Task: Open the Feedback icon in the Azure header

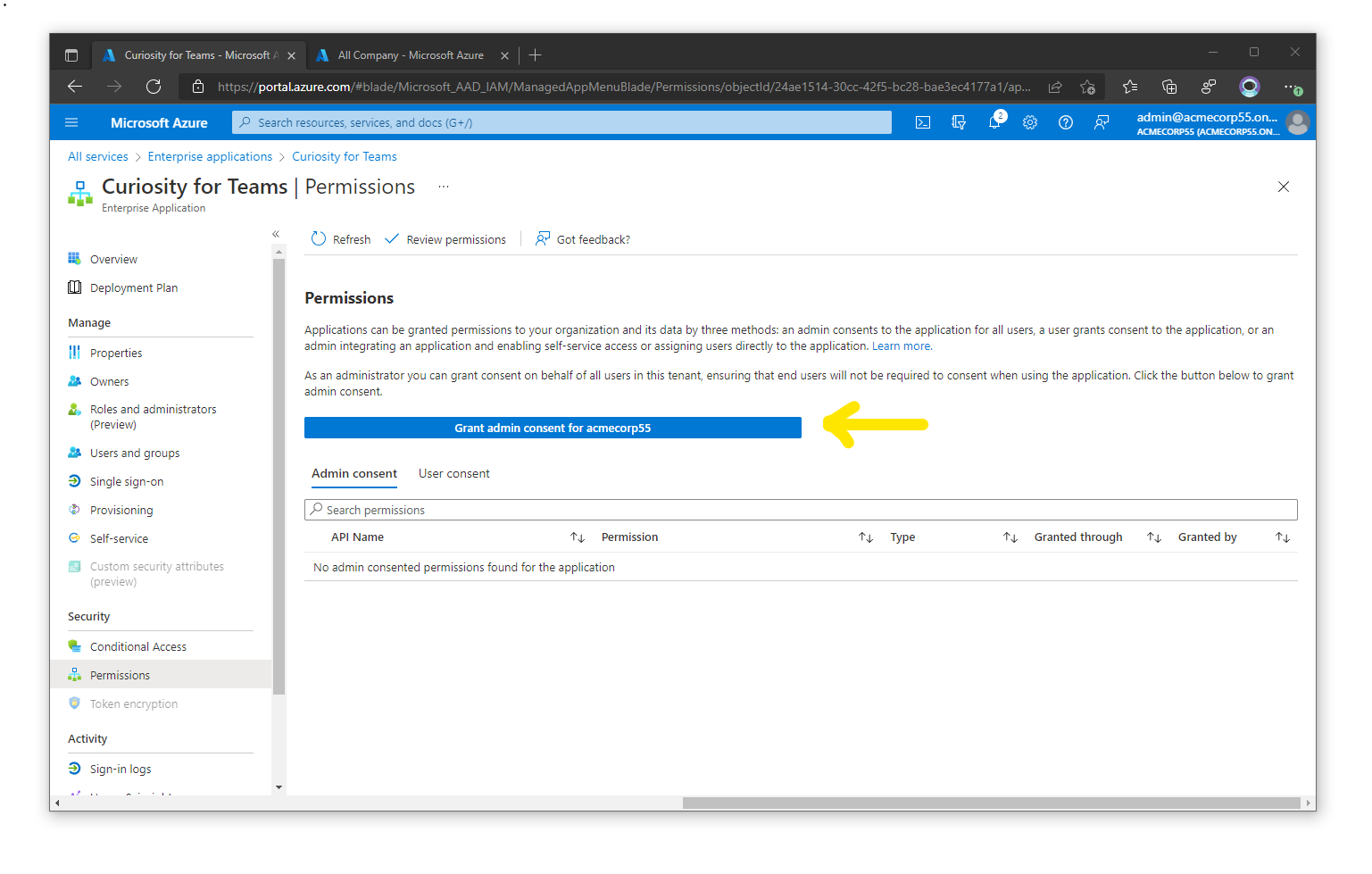Action: (x=1102, y=122)
